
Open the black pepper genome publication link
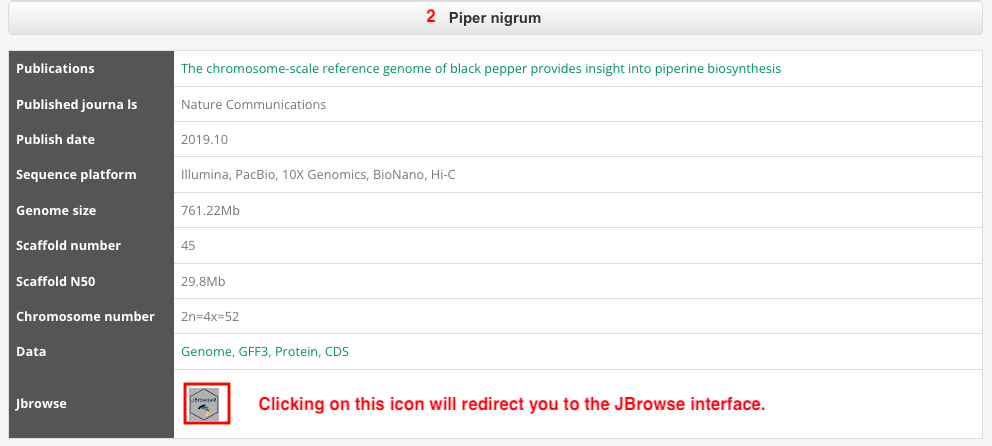pos(481,68)
